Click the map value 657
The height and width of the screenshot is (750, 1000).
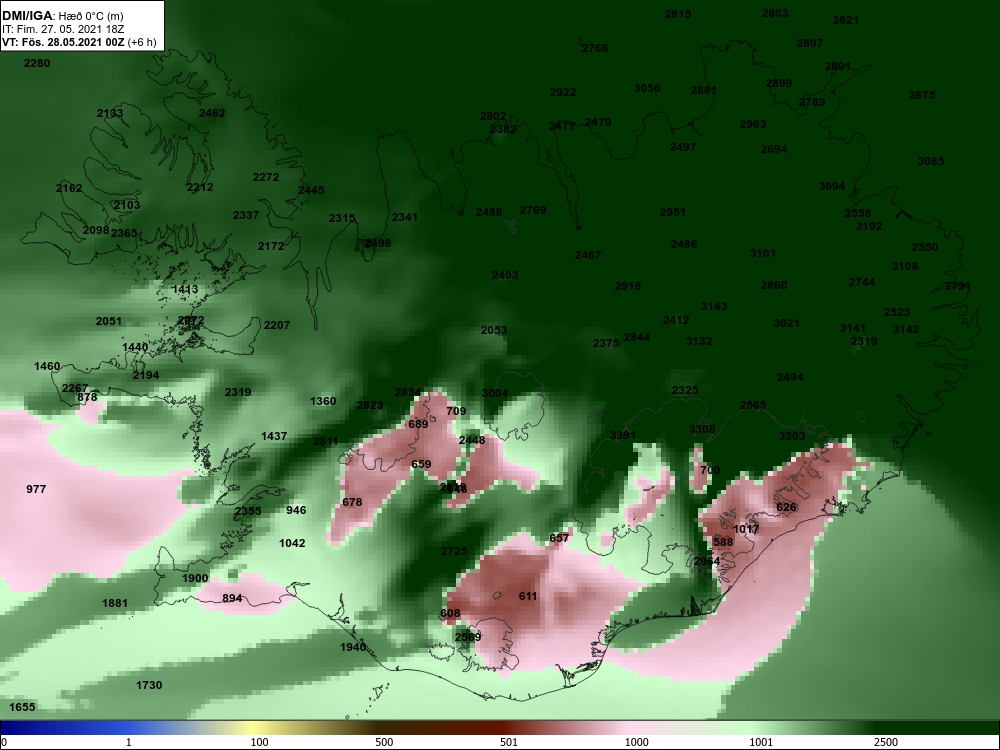click(559, 538)
